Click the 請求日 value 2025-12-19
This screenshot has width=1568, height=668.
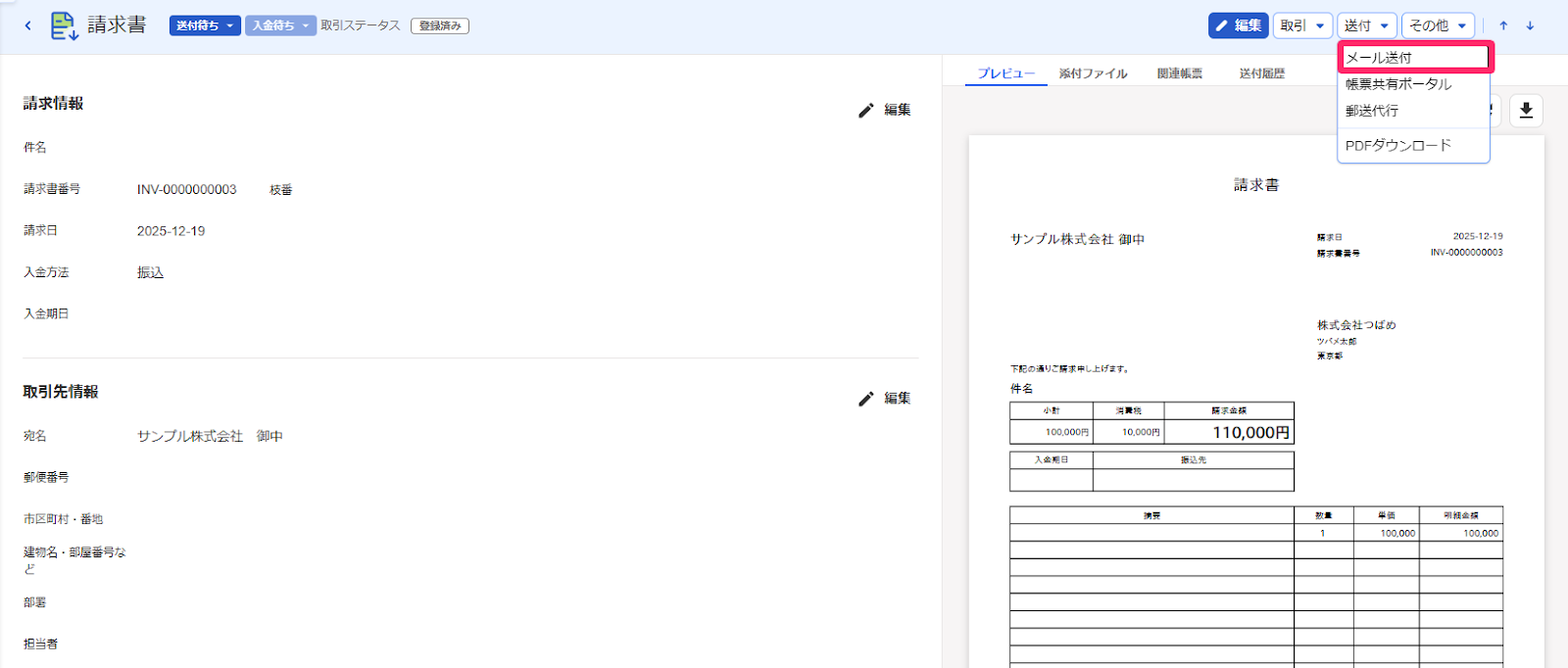point(171,231)
